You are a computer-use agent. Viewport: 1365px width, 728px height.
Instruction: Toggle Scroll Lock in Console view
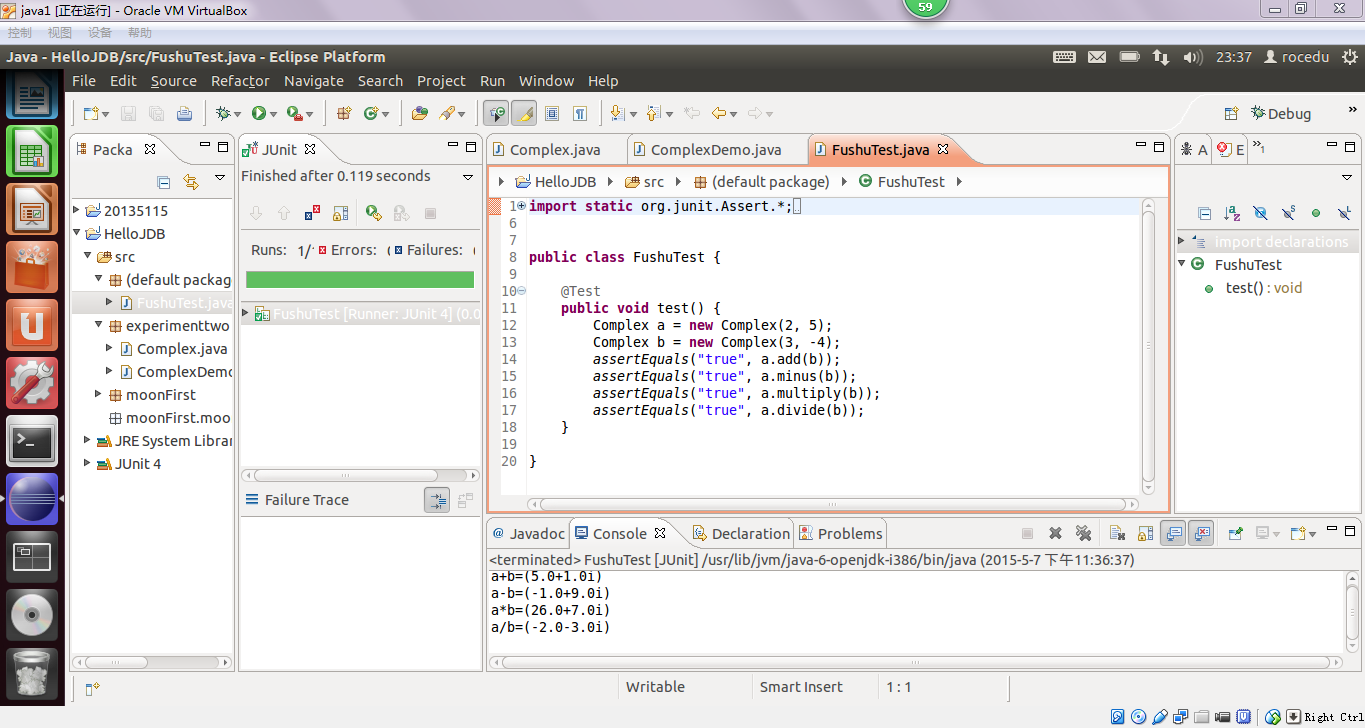pyautogui.click(x=1146, y=534)
